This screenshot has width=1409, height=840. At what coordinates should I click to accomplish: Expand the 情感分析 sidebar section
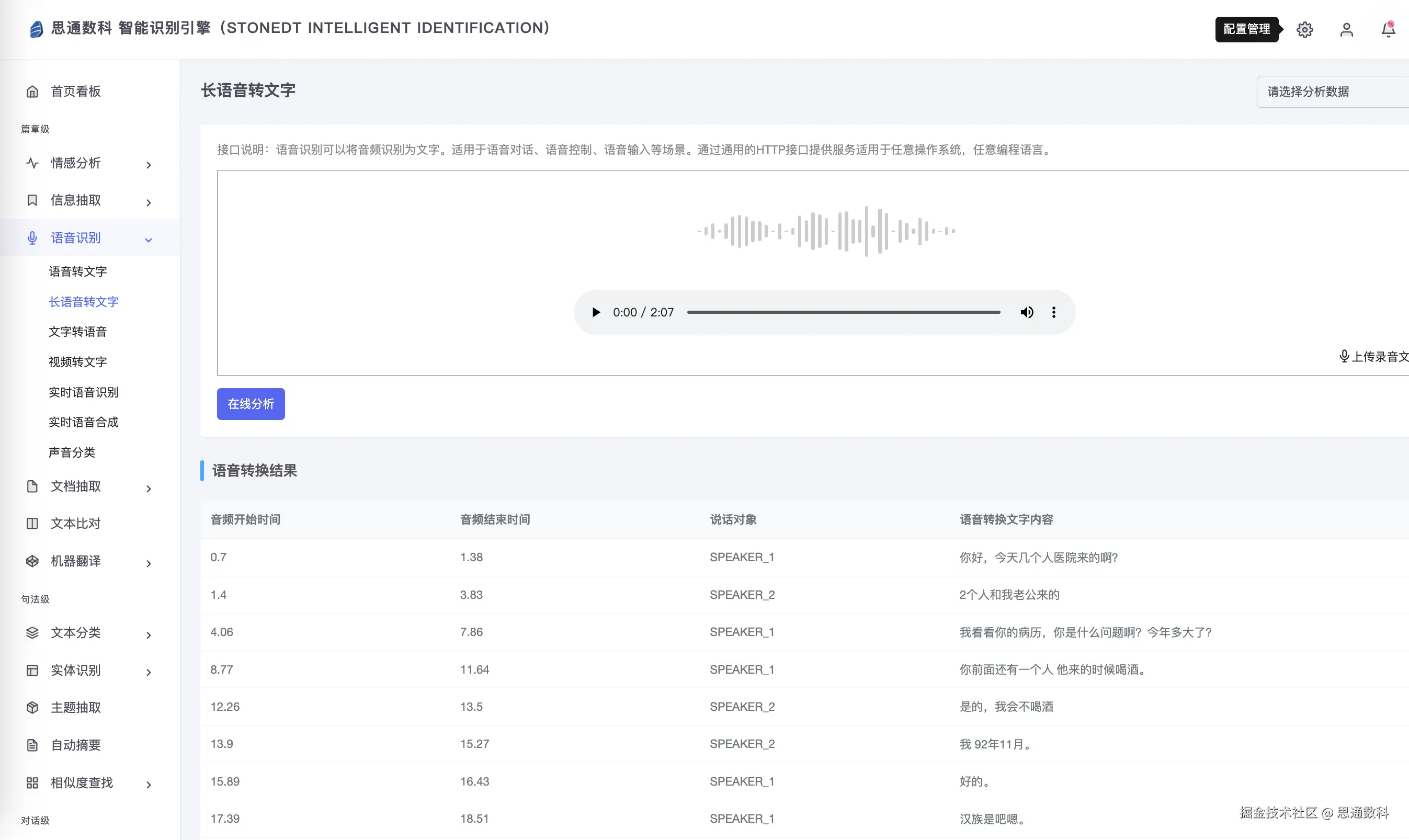click(148, 165)
